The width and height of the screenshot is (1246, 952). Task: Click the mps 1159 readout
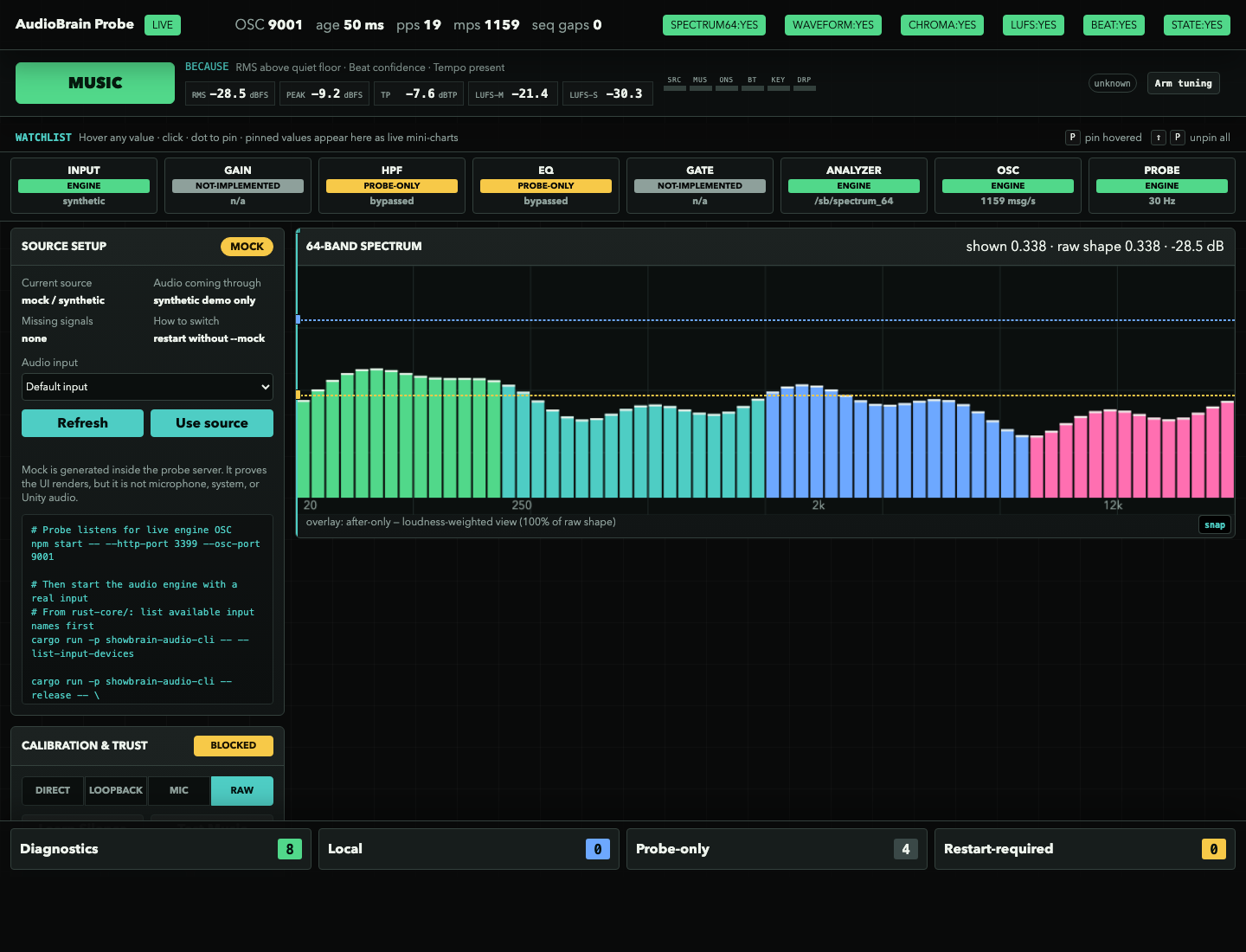point(486,25)
